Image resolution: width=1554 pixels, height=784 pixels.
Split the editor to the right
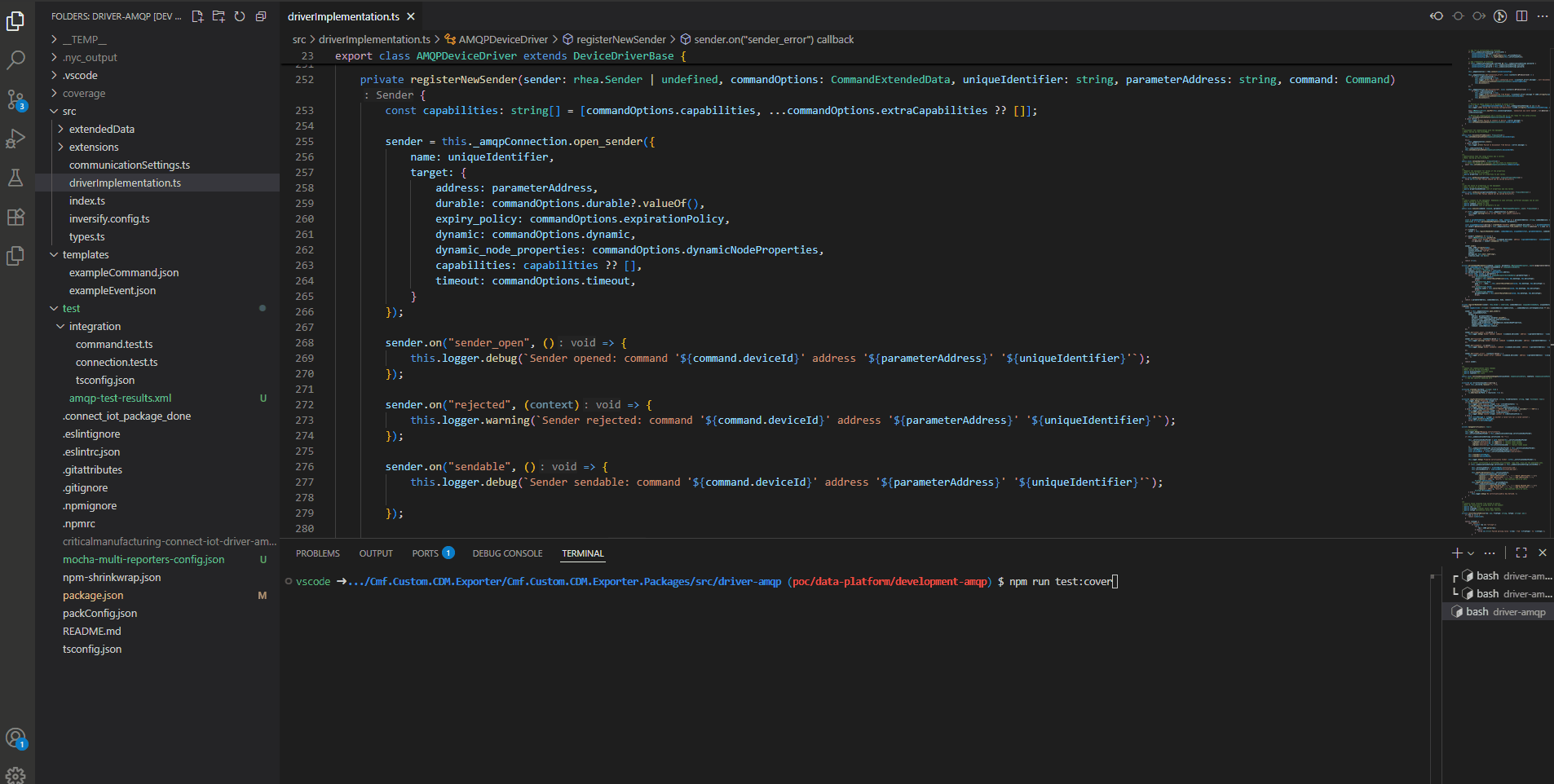click(1521, 16)
